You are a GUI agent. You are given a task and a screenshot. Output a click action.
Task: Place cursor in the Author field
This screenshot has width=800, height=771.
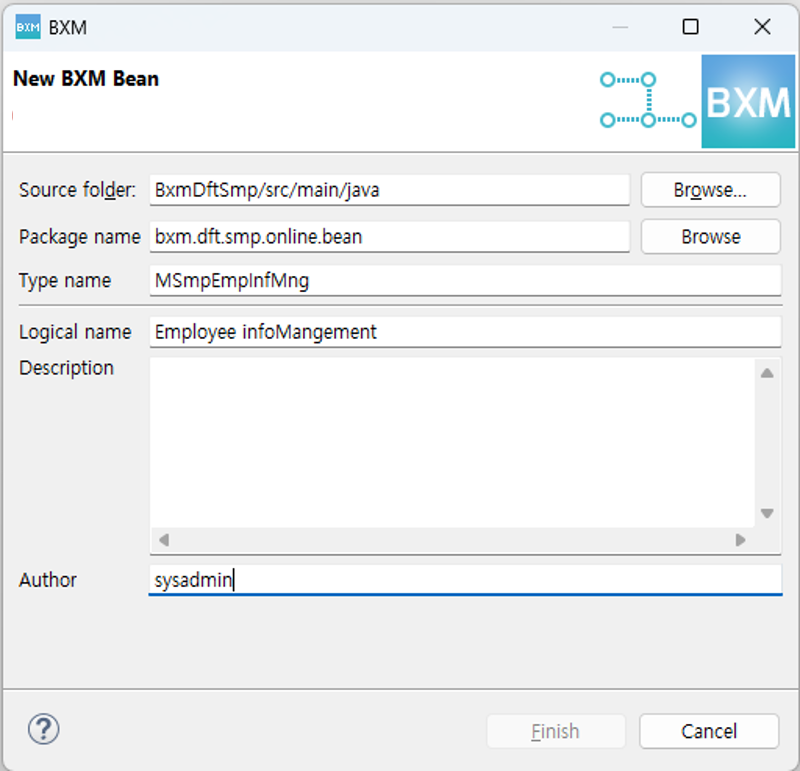click(464, 580)
